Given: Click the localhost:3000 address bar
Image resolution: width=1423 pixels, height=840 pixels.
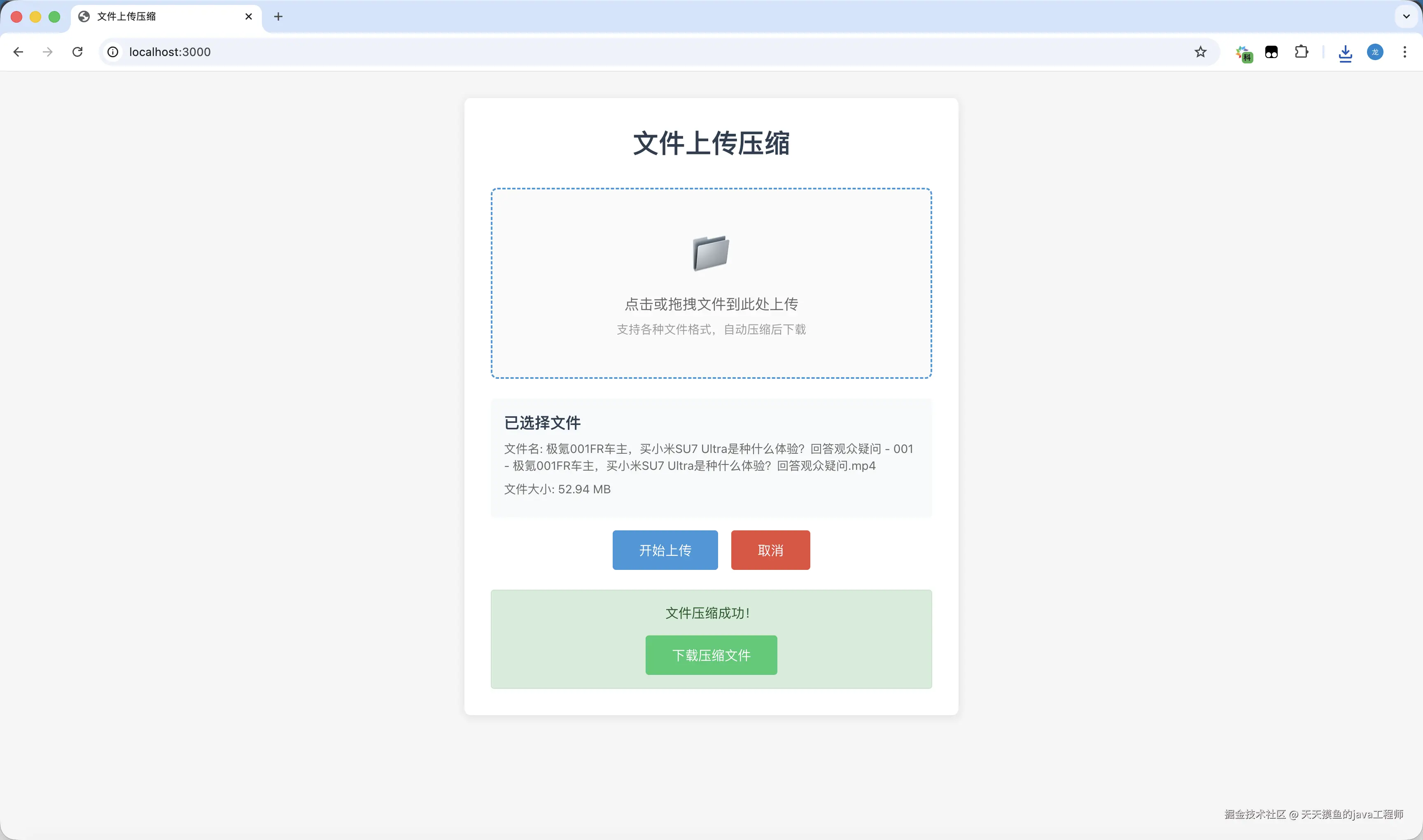Looking at the screenshot, I should pyautogui.click(x=623, y=52).
